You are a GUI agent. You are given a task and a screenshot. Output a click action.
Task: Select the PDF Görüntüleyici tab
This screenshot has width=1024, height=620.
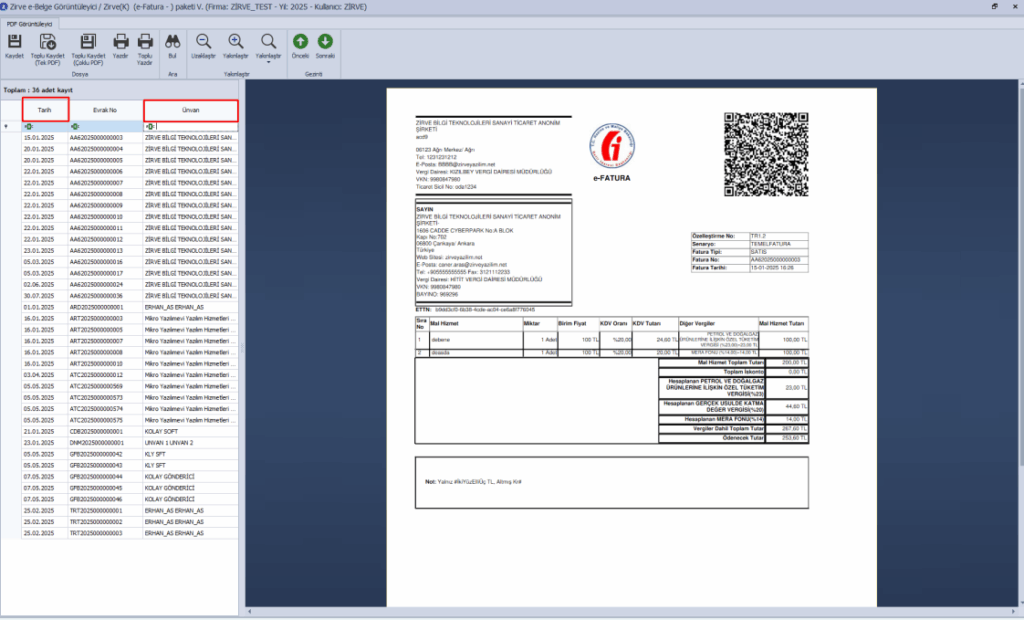tap(29, 24)
